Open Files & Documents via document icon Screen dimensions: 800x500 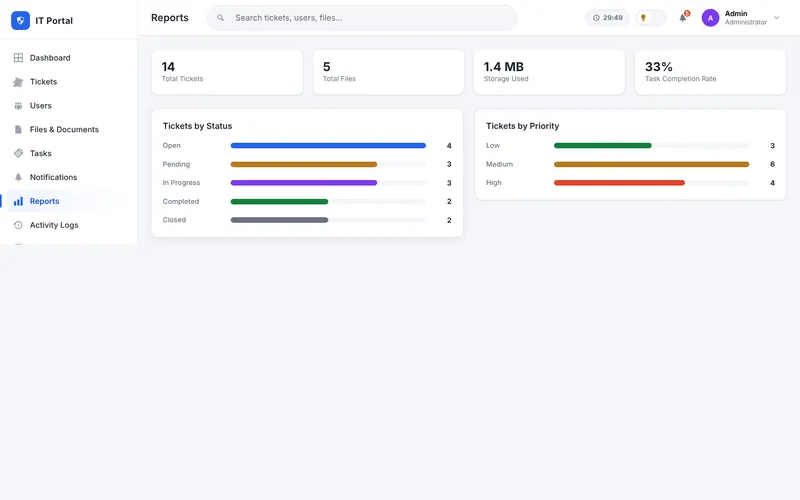pyautogui.click(x=18, y=130)
